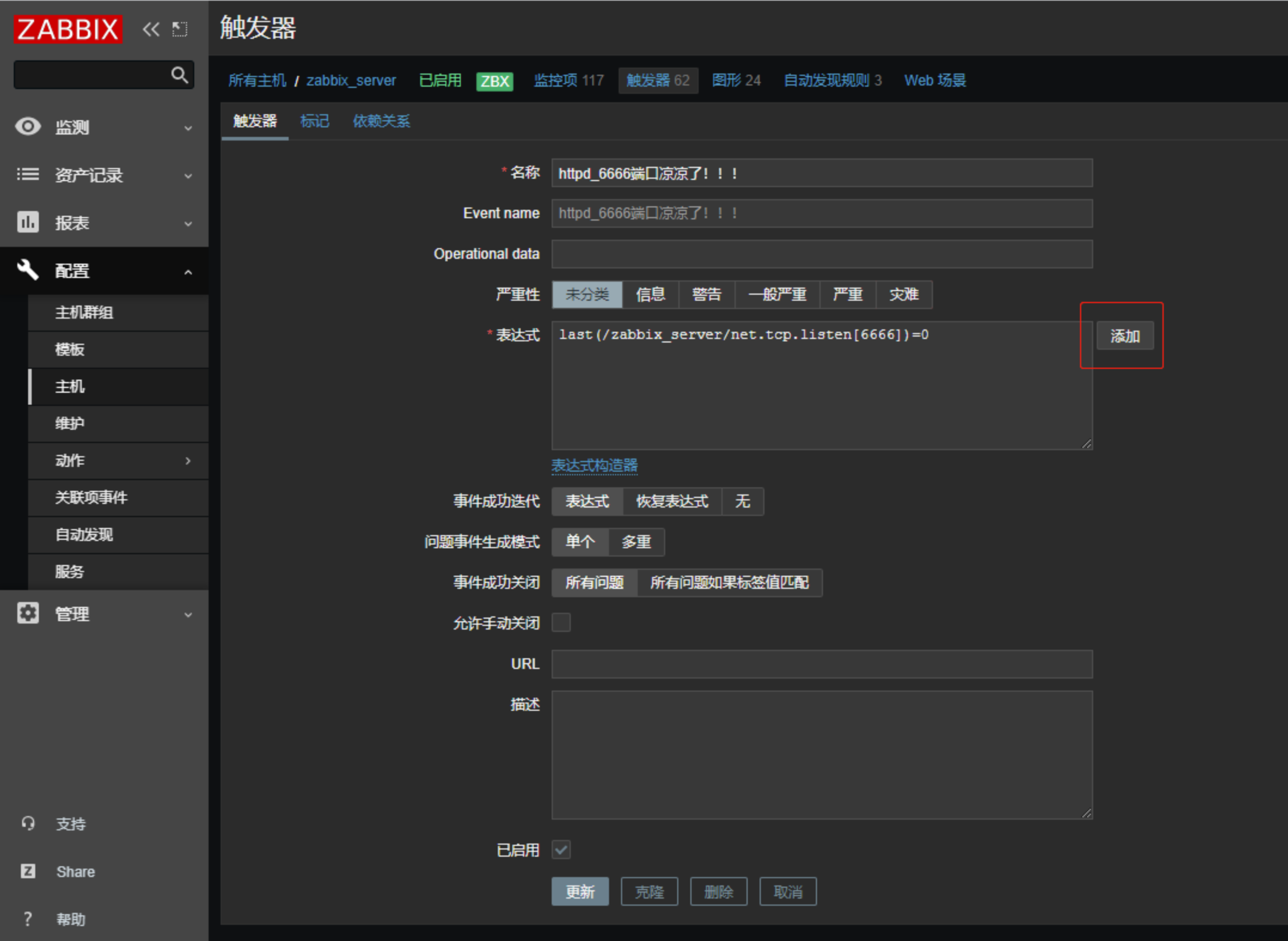Switch to the 标记 tab
The width and height of the screenshot is (1288, 941).
tap(314, 121)
